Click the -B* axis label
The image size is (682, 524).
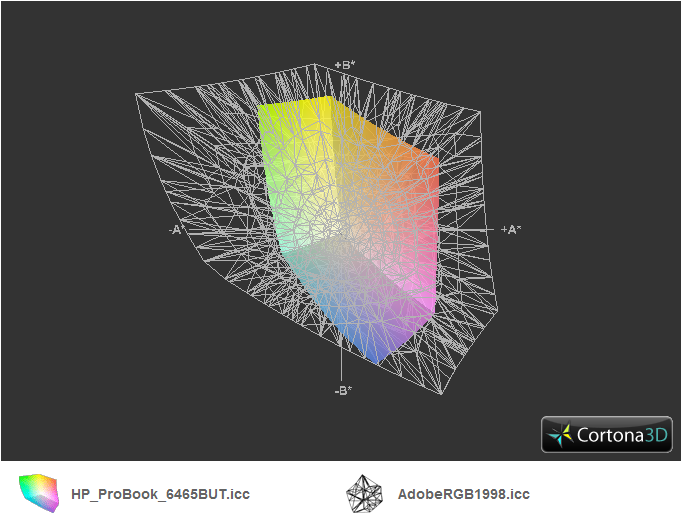click(343, 390)
